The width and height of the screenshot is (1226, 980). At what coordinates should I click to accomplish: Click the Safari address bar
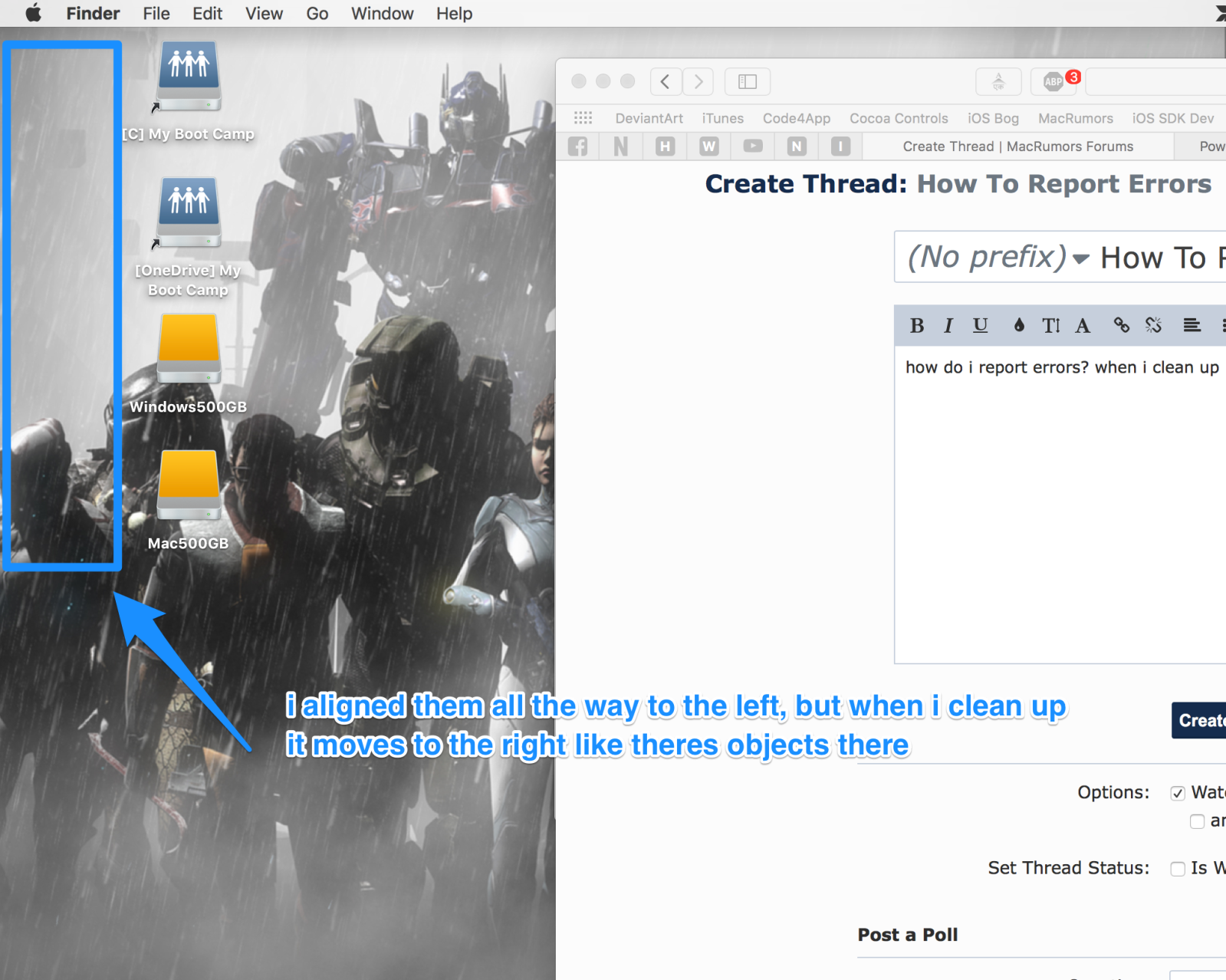1155,81
